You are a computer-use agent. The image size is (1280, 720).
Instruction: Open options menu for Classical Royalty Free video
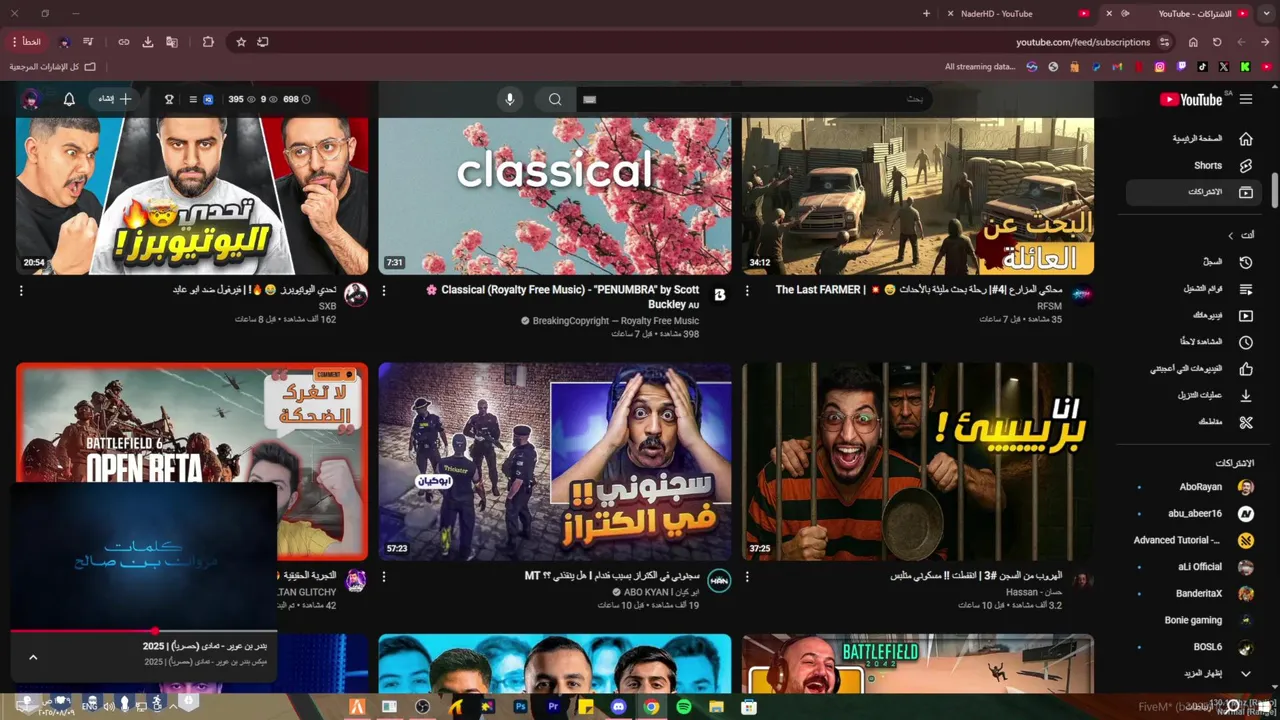pos(384,291)
